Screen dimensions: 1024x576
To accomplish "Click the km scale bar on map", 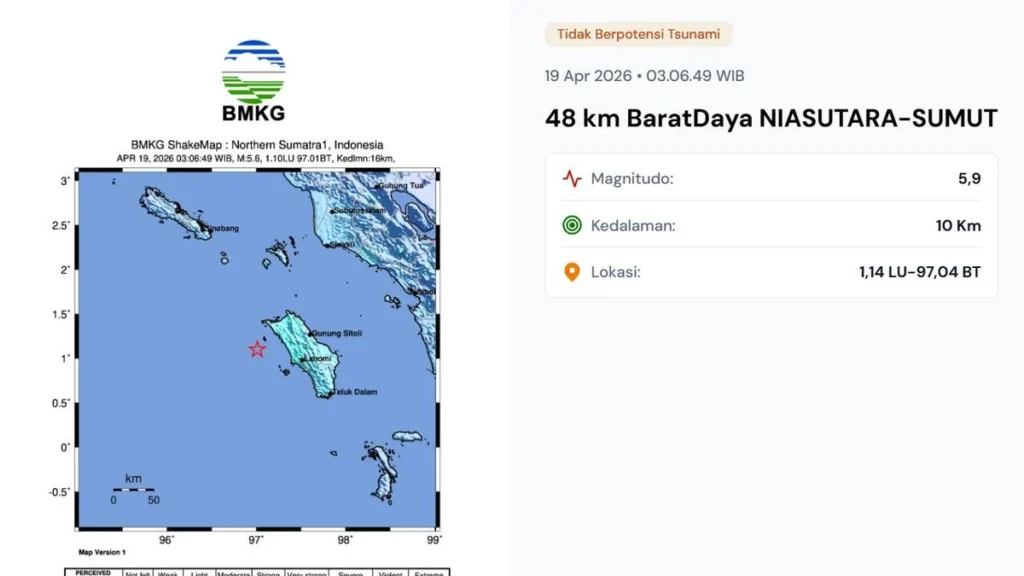I will pos(133,490).
